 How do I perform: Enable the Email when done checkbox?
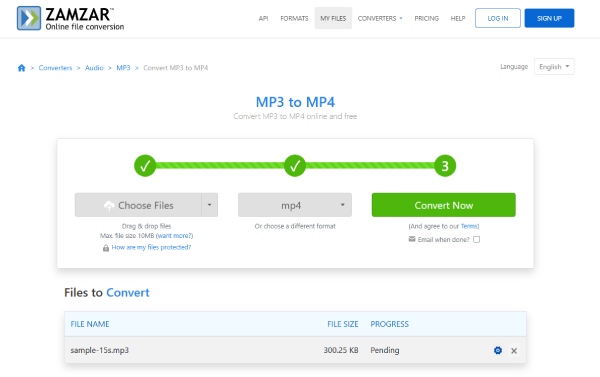point(476,239)
